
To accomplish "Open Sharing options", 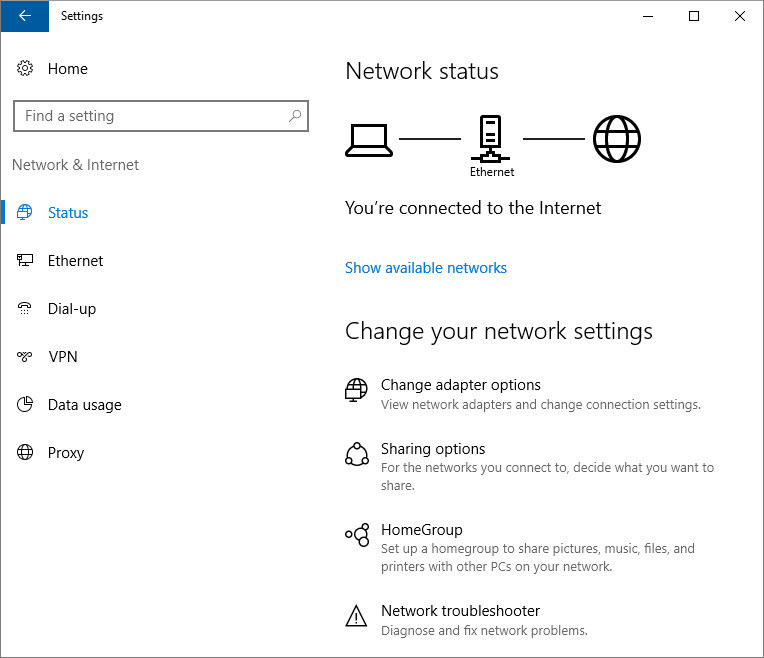I will click(x=433, y=449).
